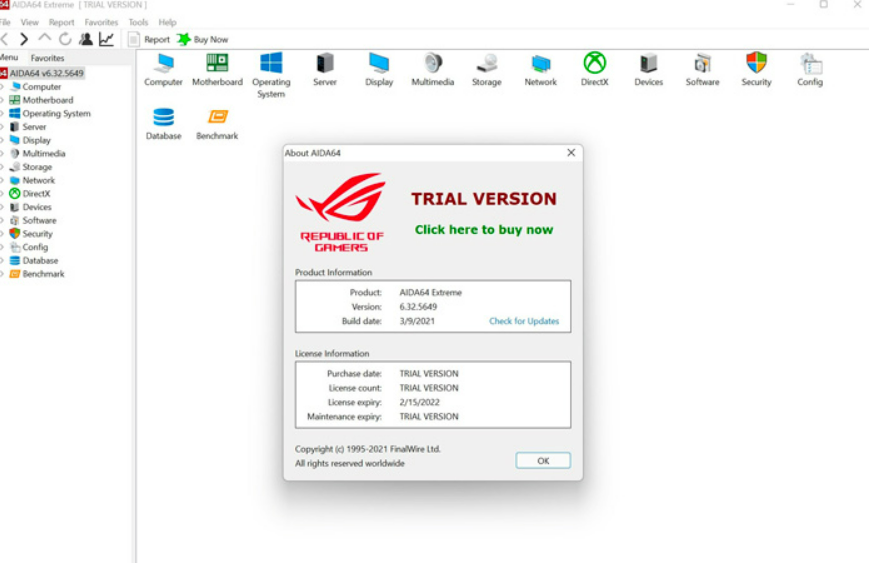Select Motherboard in the sidebar tree
Image resolution: width=890 pixels, height=587 pixels.
[48, 100]
